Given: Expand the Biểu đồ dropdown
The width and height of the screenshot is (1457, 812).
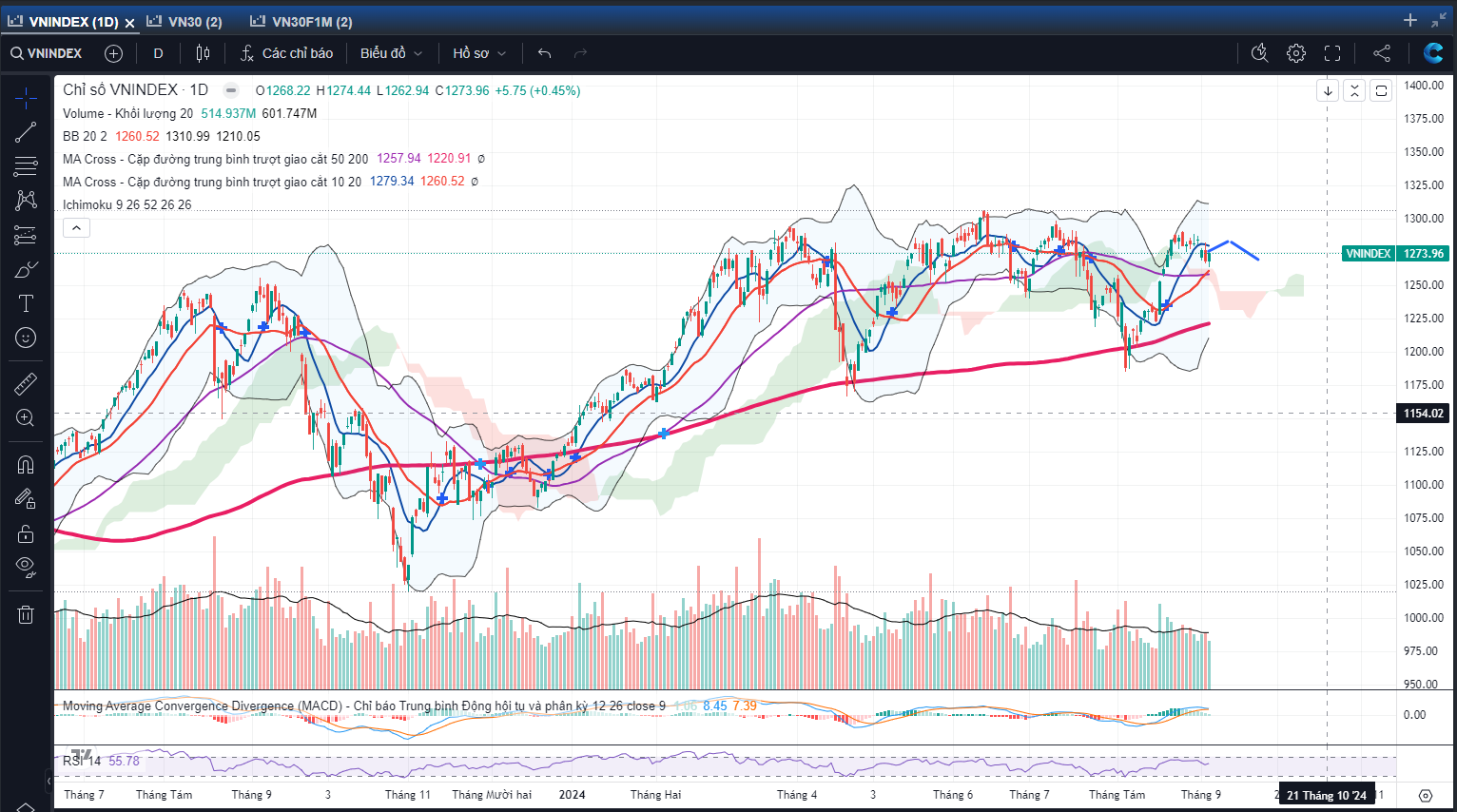Looking at the screenshot, I should (x=391, y=53).
